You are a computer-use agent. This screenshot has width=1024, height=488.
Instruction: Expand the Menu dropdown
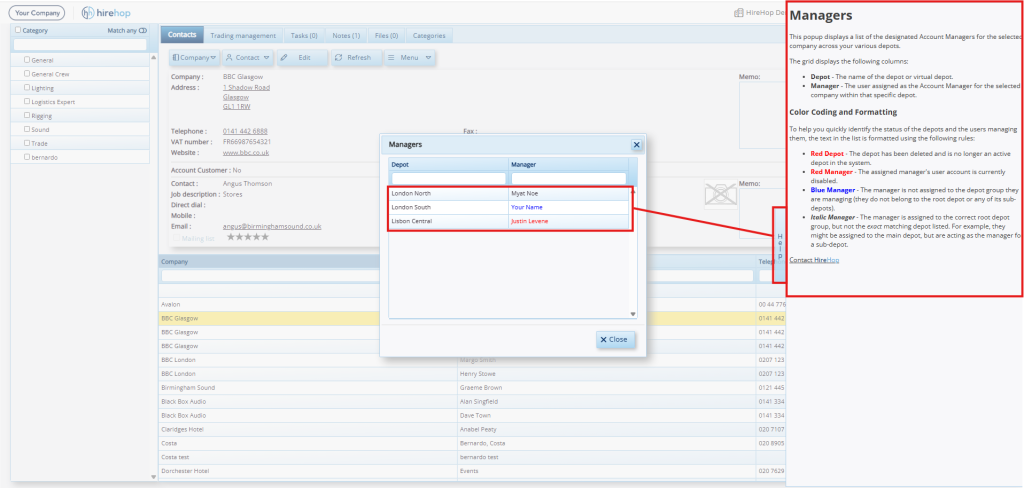tap(409, 57)
